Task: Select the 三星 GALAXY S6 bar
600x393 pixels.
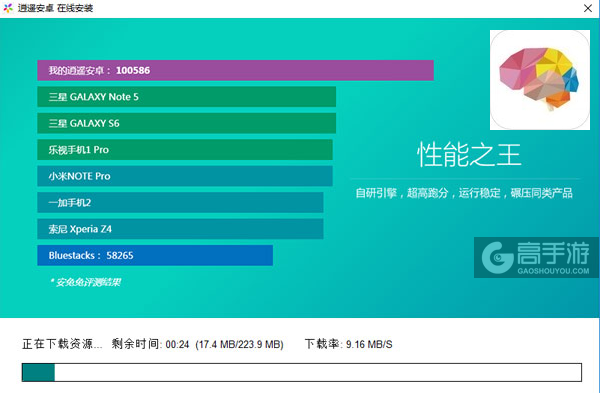Action: point(186,123)
